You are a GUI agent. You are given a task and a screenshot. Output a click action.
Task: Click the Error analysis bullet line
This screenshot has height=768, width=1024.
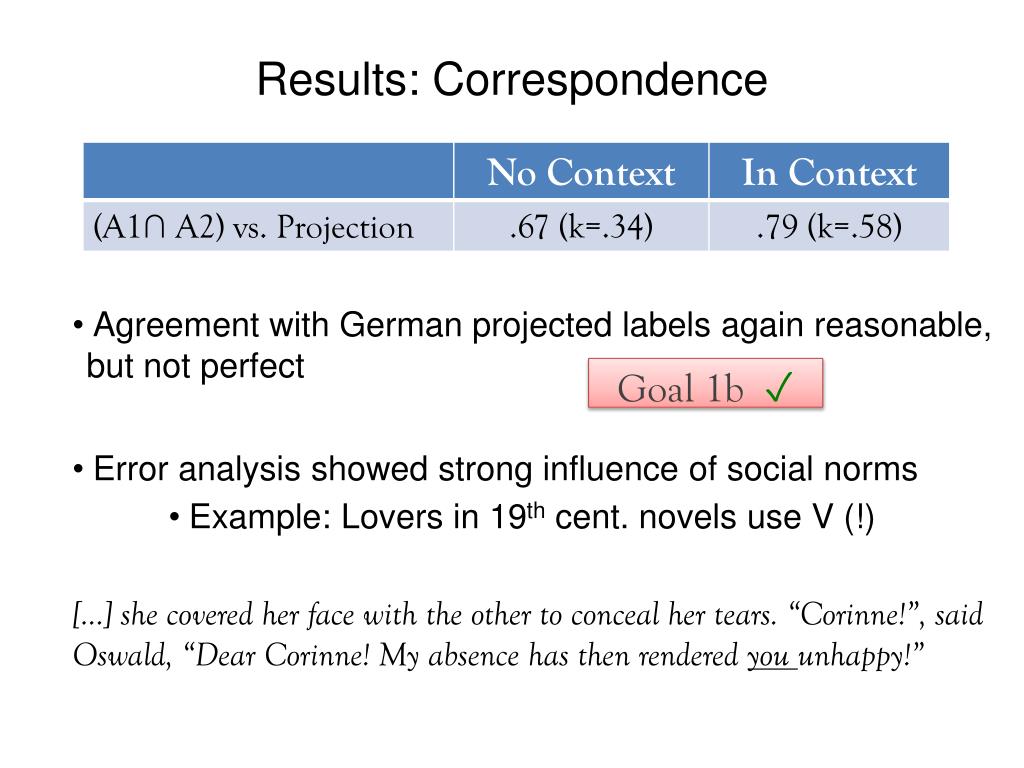[496, 469]
